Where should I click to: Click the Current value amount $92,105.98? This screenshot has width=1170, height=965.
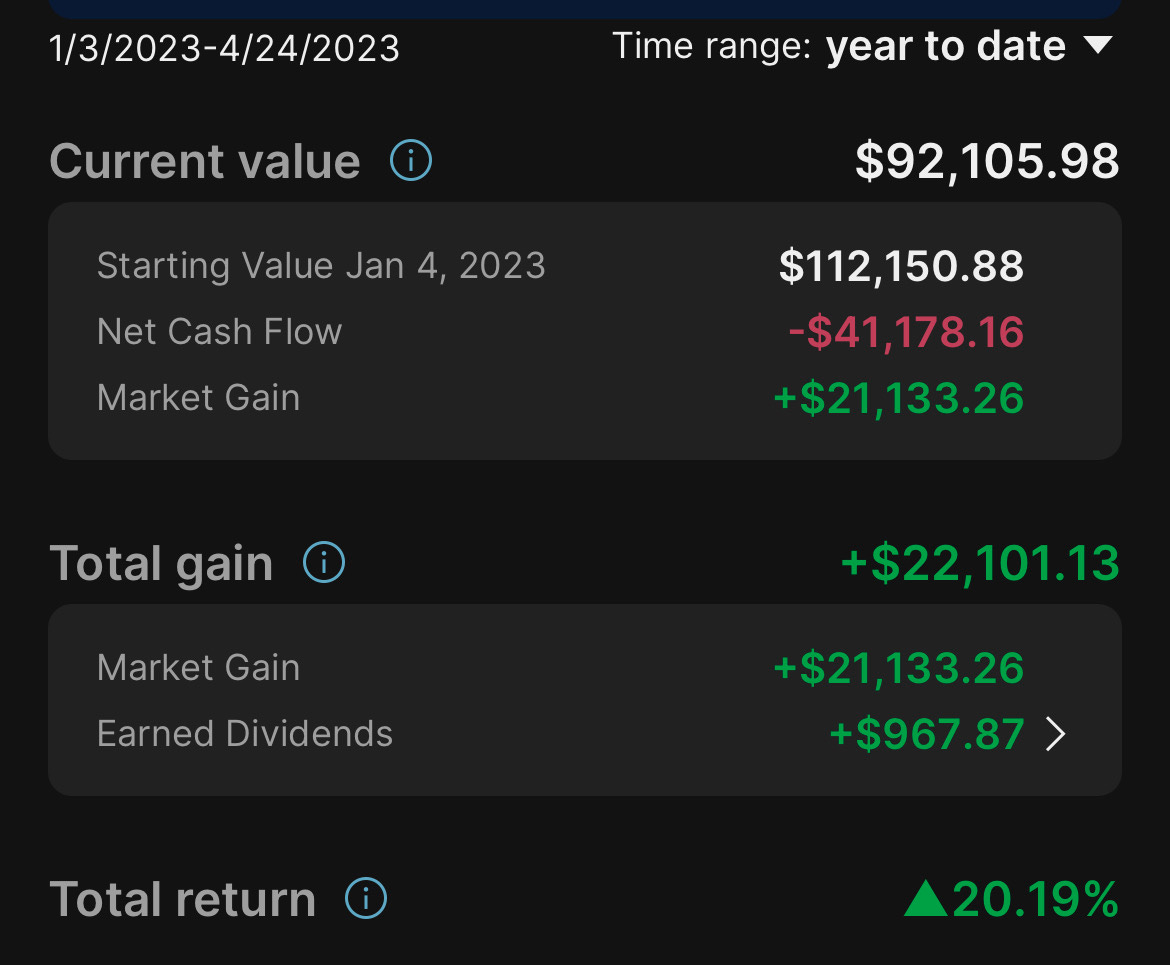coord(987,160)
